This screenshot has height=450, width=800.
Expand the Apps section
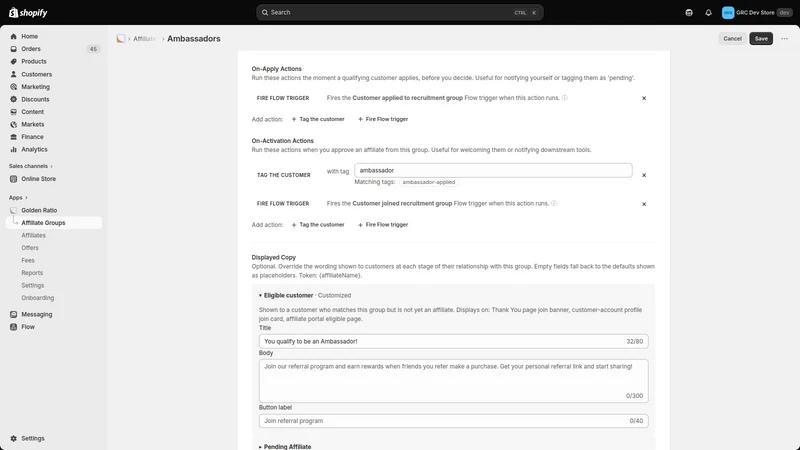18,197
